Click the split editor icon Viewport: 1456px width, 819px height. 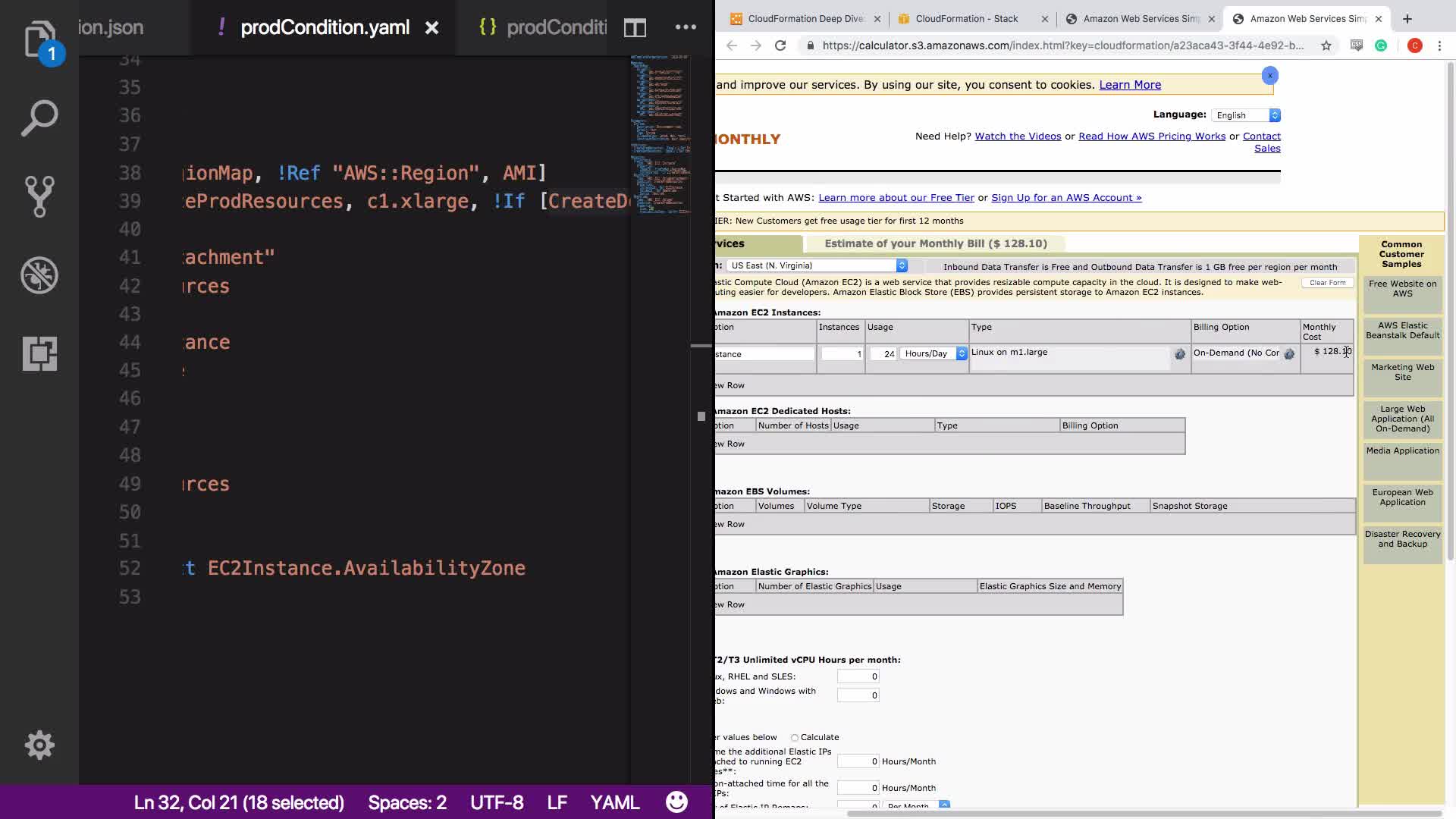(x=635, y=28)
